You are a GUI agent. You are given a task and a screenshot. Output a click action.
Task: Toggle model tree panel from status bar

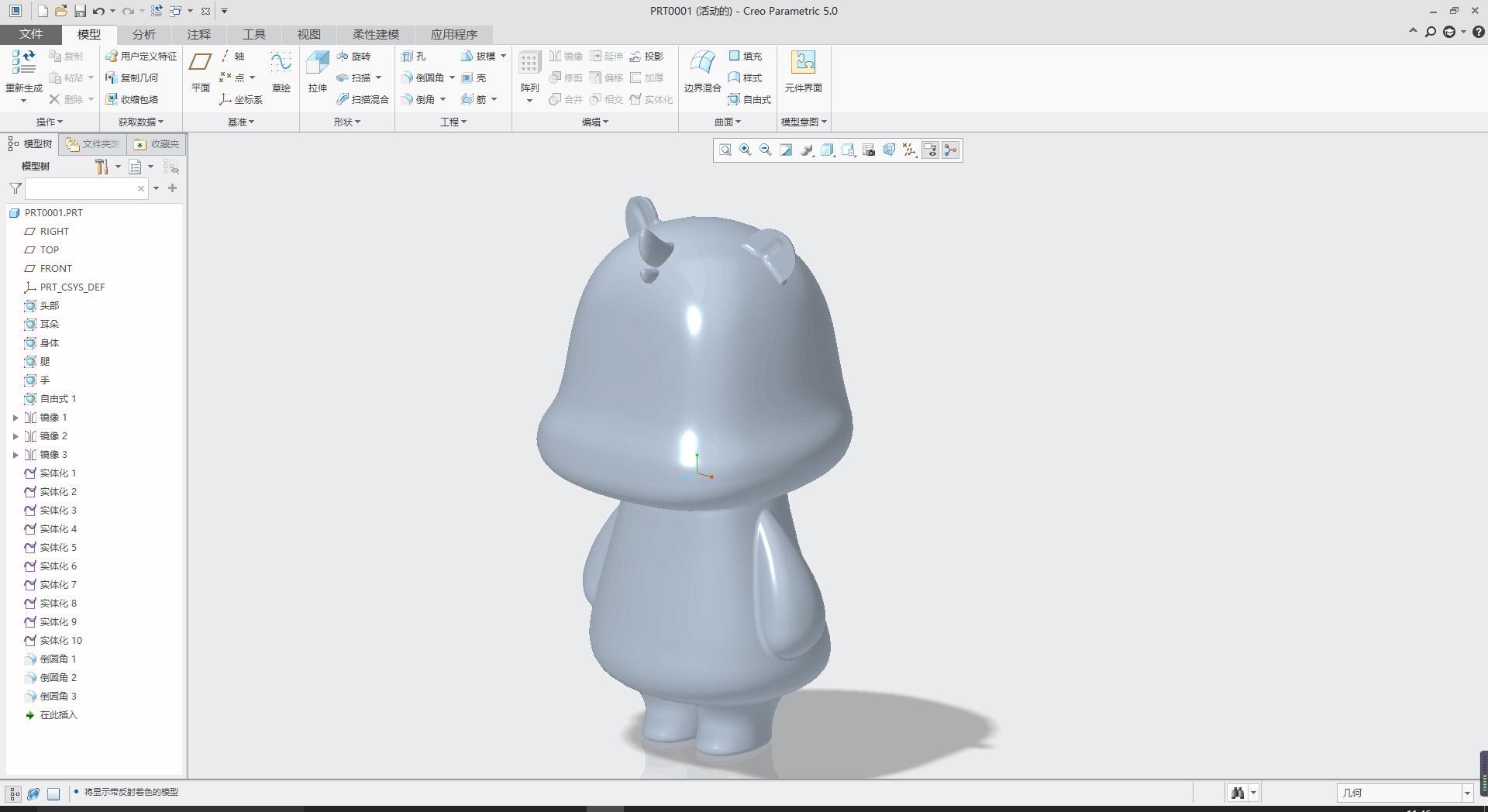click(14, 793)
